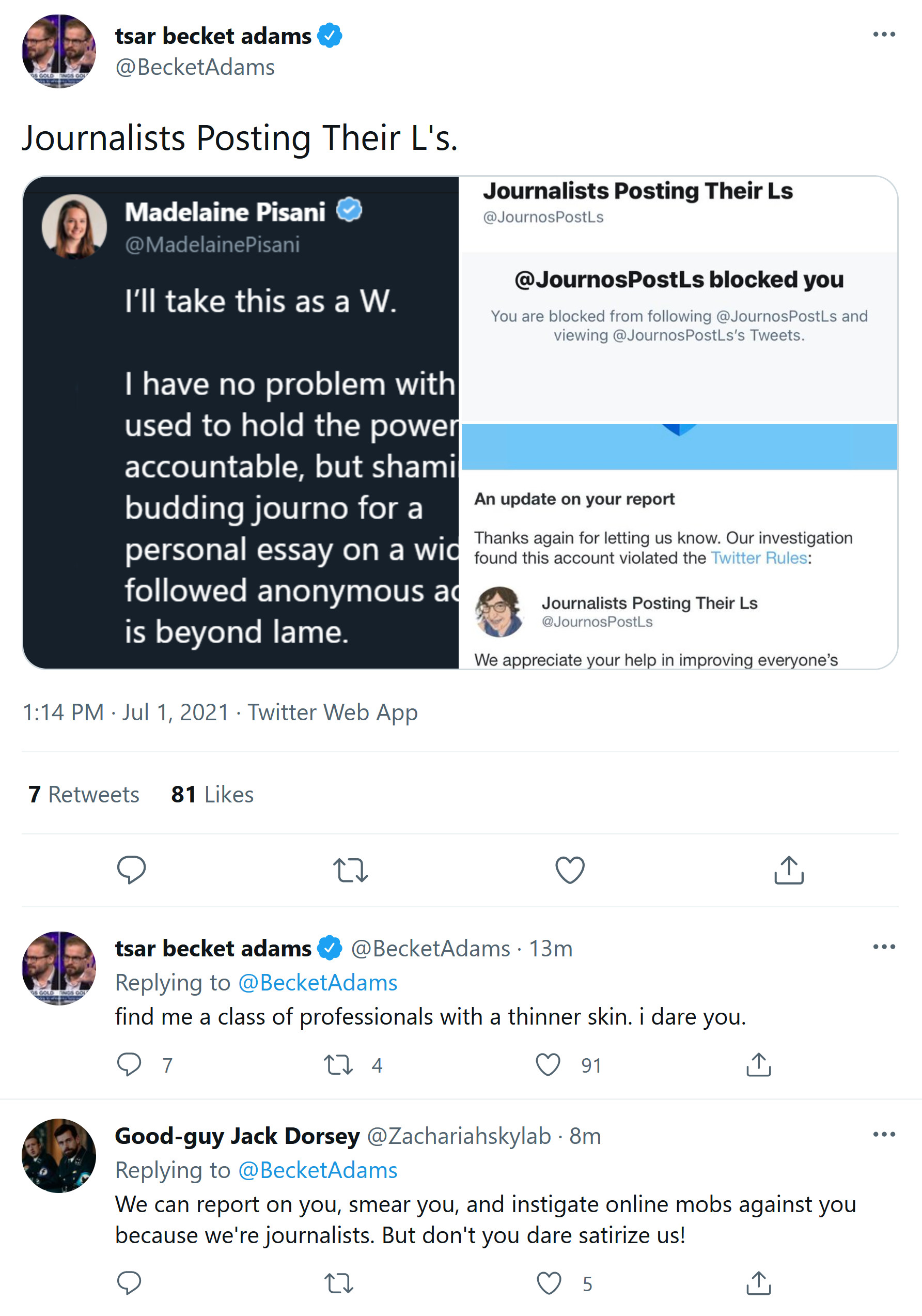922x1316 pixels.
Task: Retweet the thinner skin reply
Action: point(338,1064)
